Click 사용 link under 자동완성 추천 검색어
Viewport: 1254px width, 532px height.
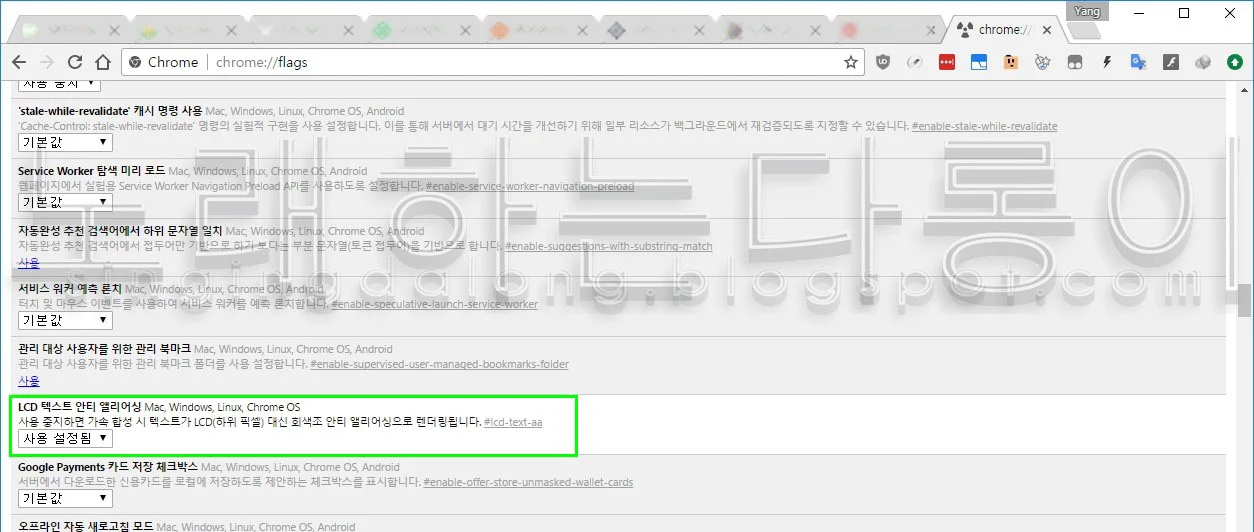[29, 263]
